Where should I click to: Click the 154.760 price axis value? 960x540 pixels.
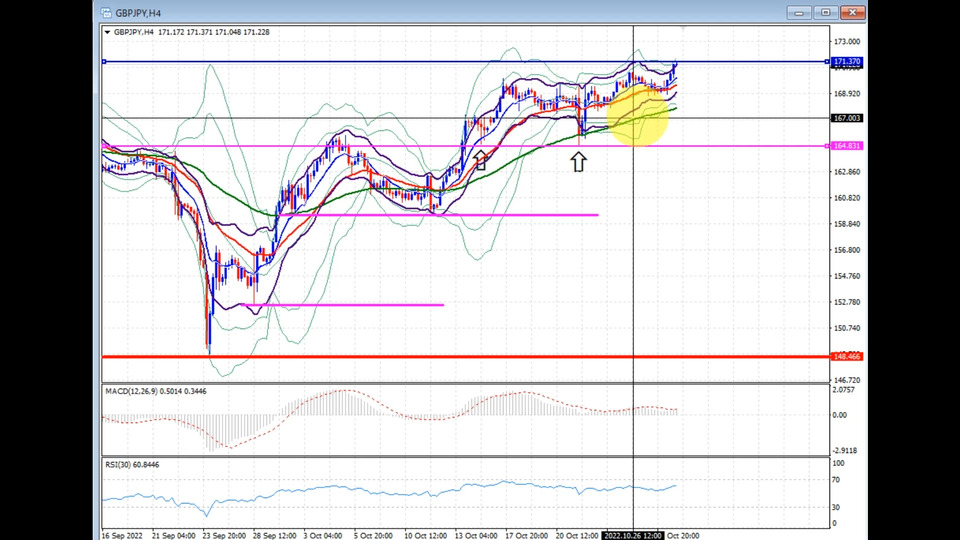[847, 276]
